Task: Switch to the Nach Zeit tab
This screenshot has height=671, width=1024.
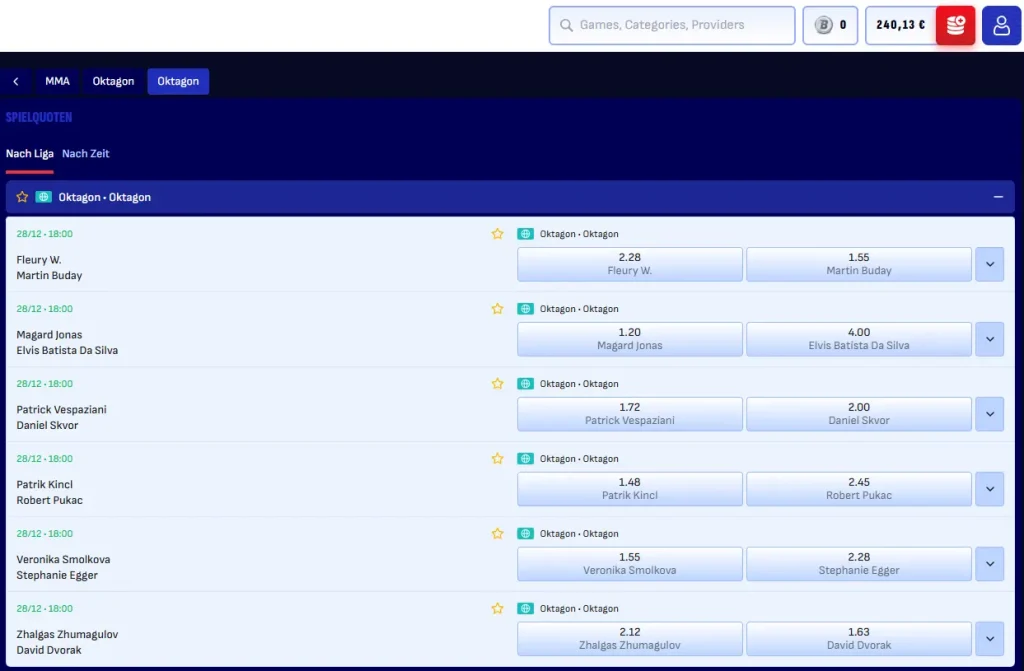Action: tap(86, 154)
